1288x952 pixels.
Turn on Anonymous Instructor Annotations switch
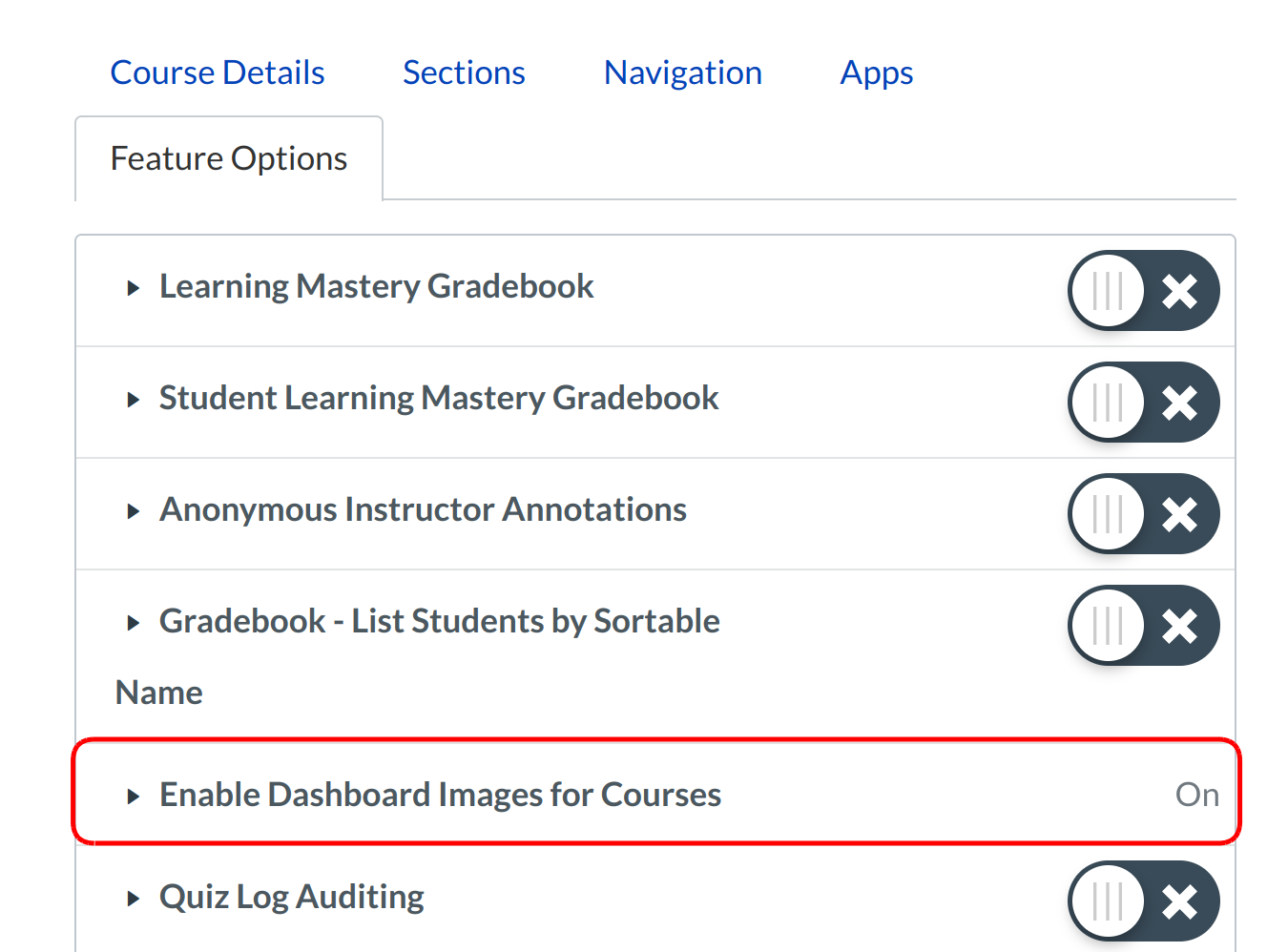click(1143, 514)
